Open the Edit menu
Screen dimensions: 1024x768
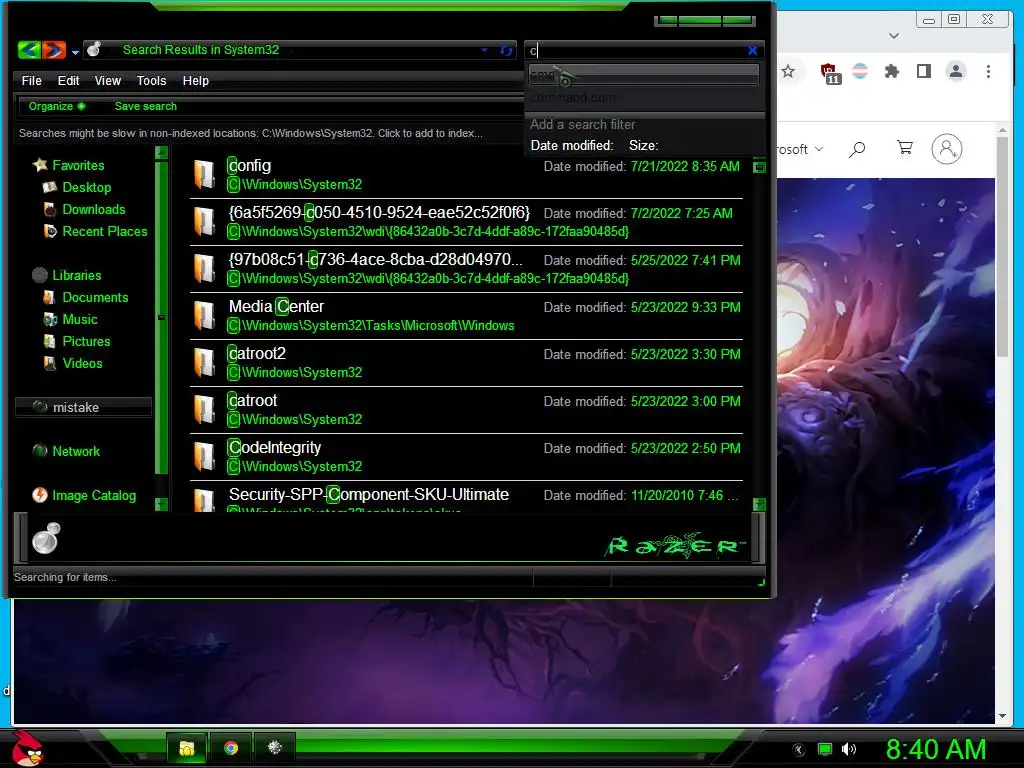tap(68, 81)
